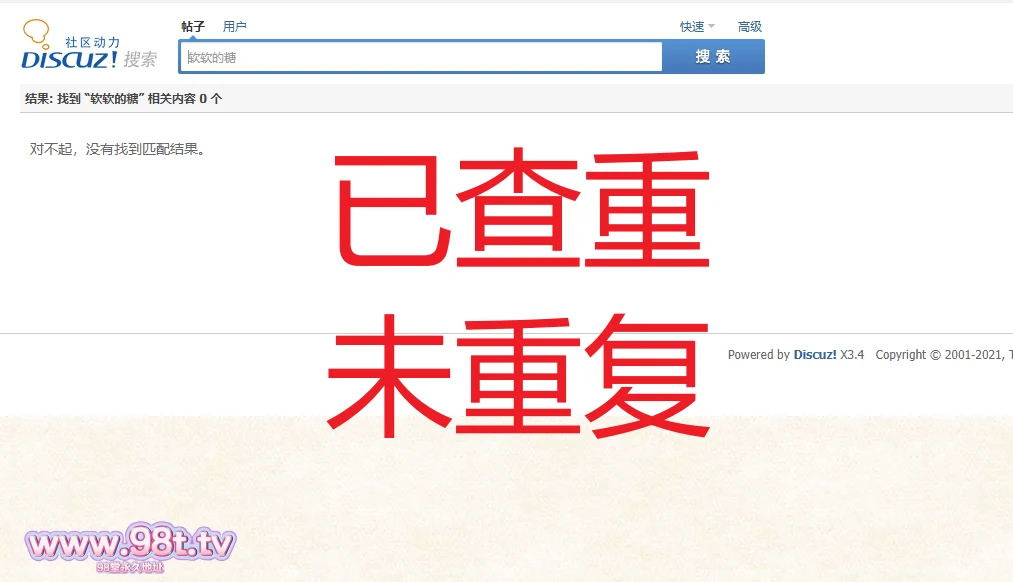Click the Powered by footer text
The width and height of the screenshot is (1013, 582).
[x=758, y=355]
